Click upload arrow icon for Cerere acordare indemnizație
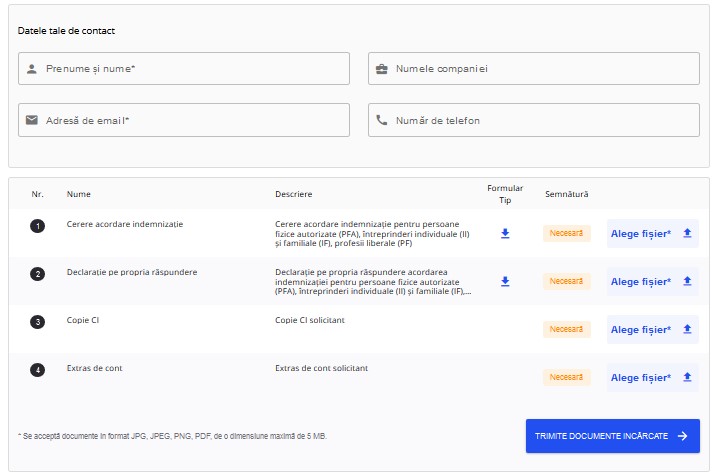 pyautogui.click(x=687, y=233)
